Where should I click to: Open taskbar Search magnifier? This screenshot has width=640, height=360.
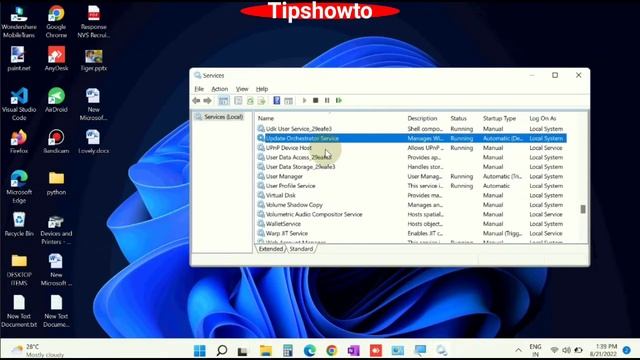click(x=222, y=350)
